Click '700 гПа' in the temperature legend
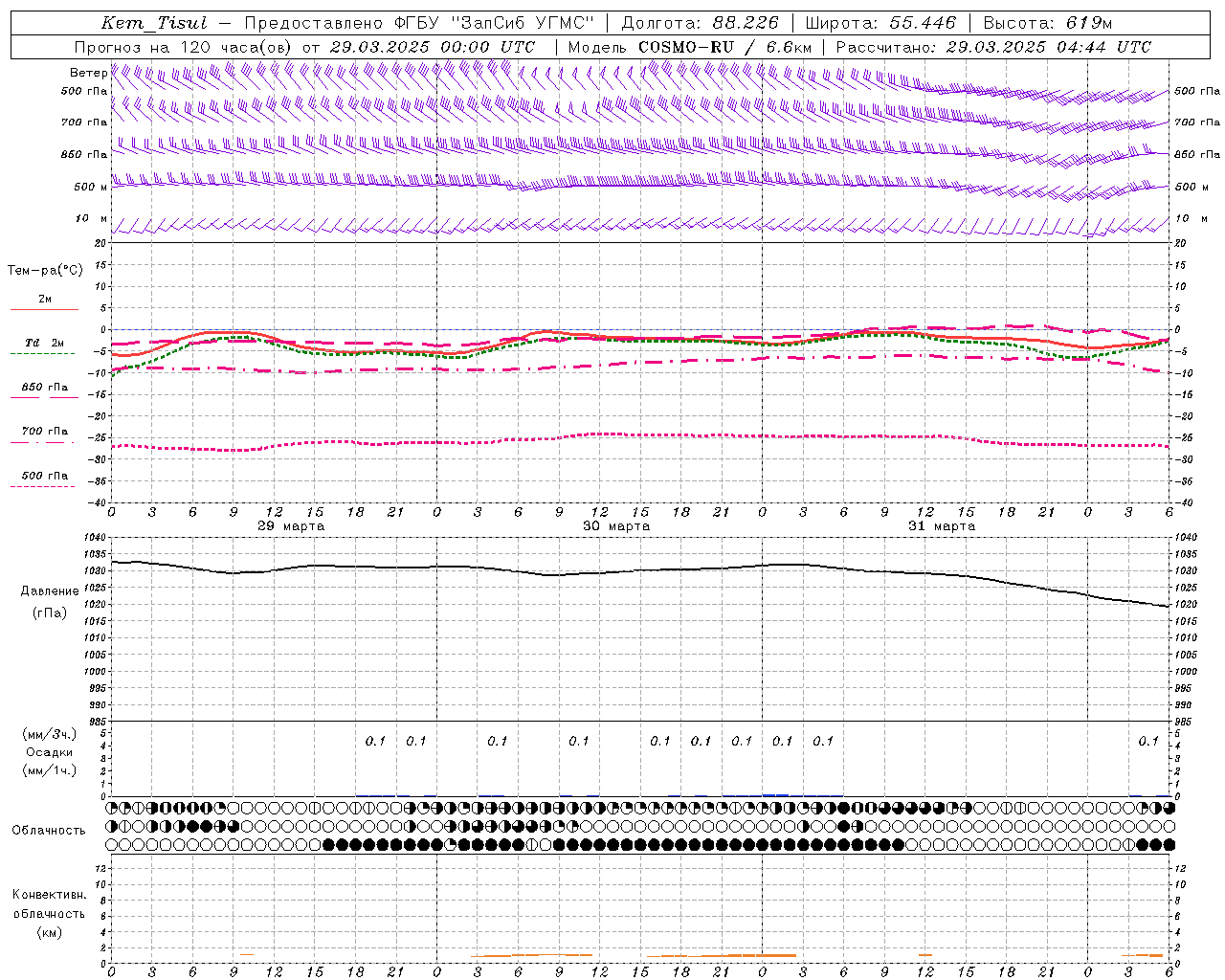This screenshot has width=1225, height=980. (45, 432)
